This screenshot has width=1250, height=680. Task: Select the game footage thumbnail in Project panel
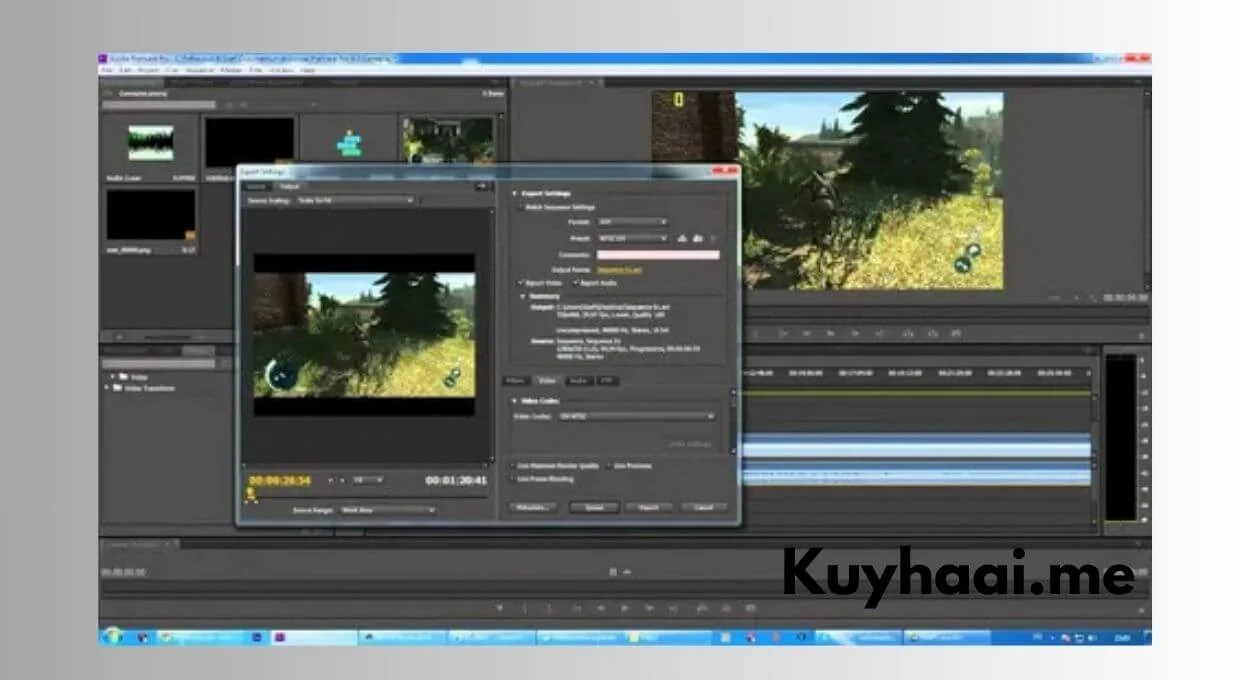coord(448,141)
